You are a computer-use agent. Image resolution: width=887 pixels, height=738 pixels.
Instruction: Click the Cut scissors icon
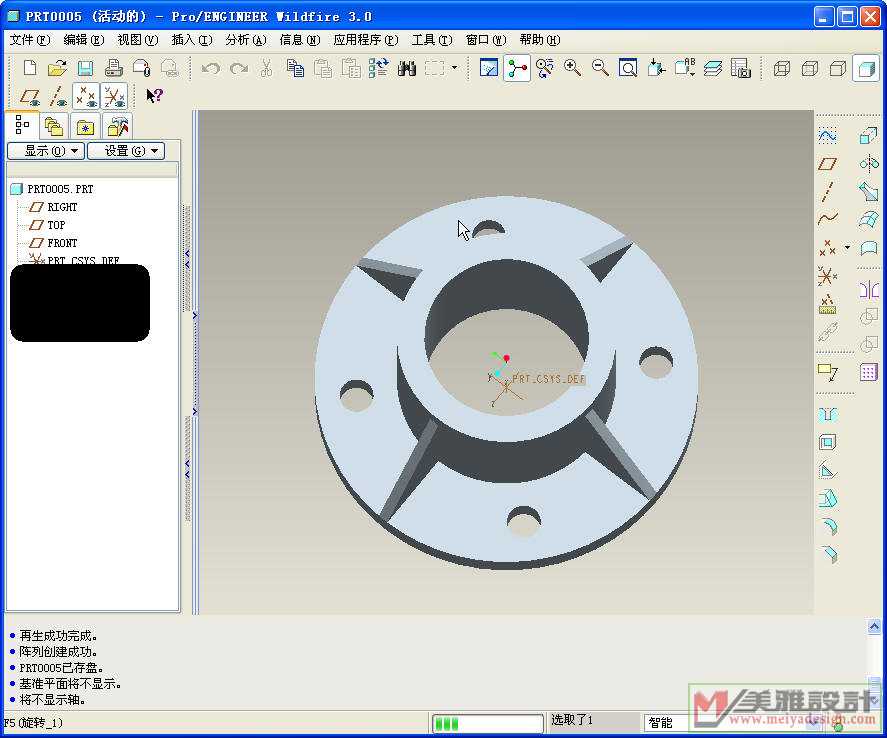(266, 68)
